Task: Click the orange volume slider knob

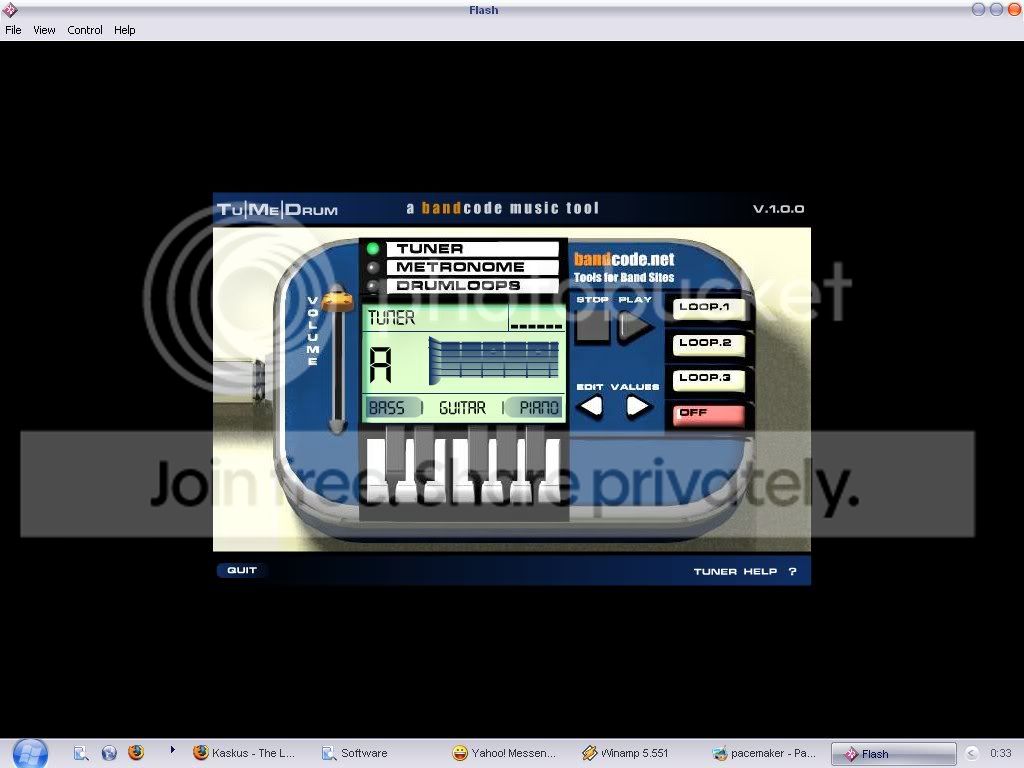Action: coord(338,298)
